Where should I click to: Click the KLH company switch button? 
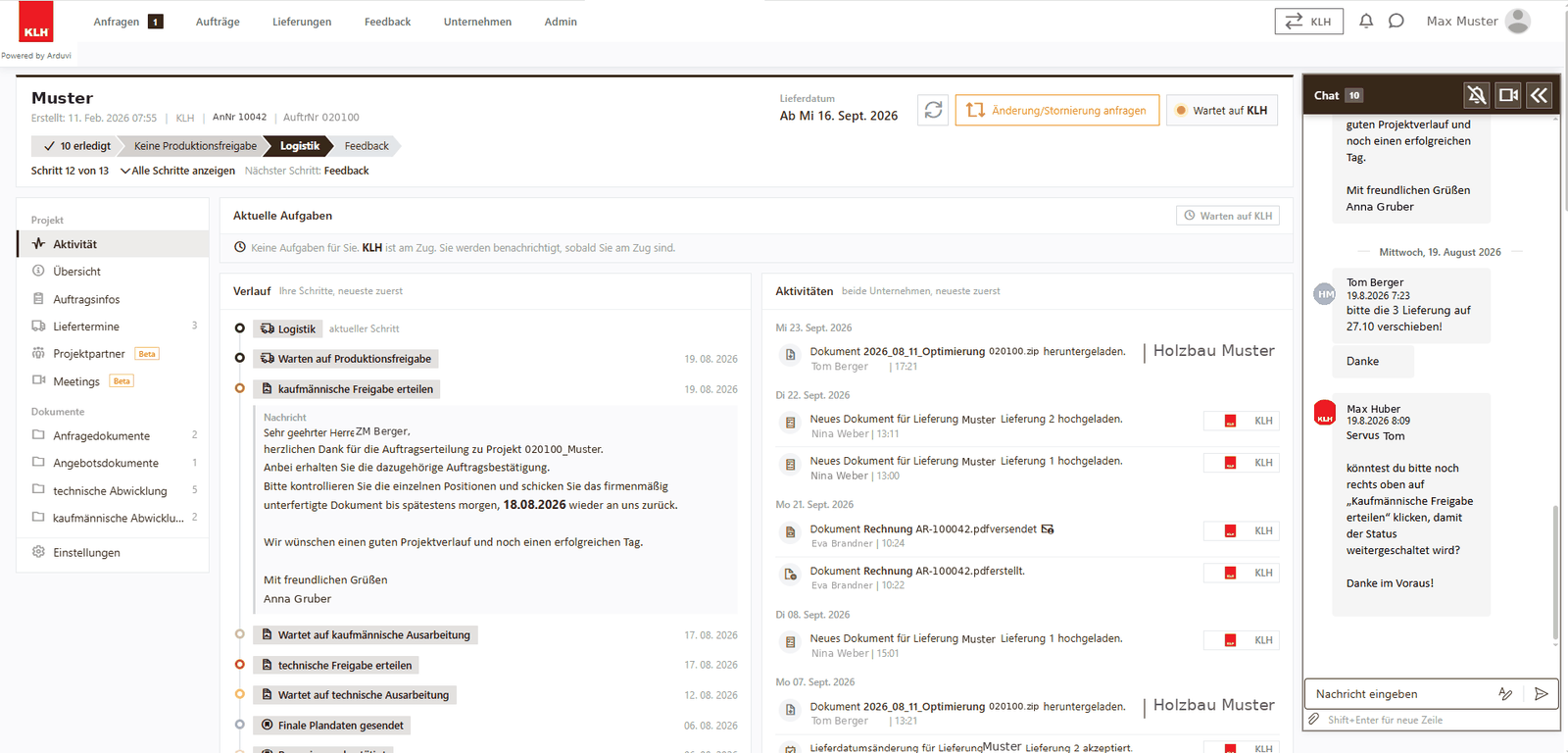click(x=1308, y=21)
